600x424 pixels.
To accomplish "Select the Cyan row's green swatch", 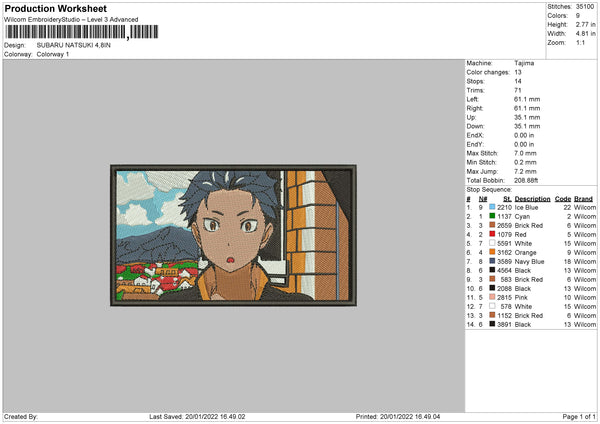I will [x=492, y=216].
